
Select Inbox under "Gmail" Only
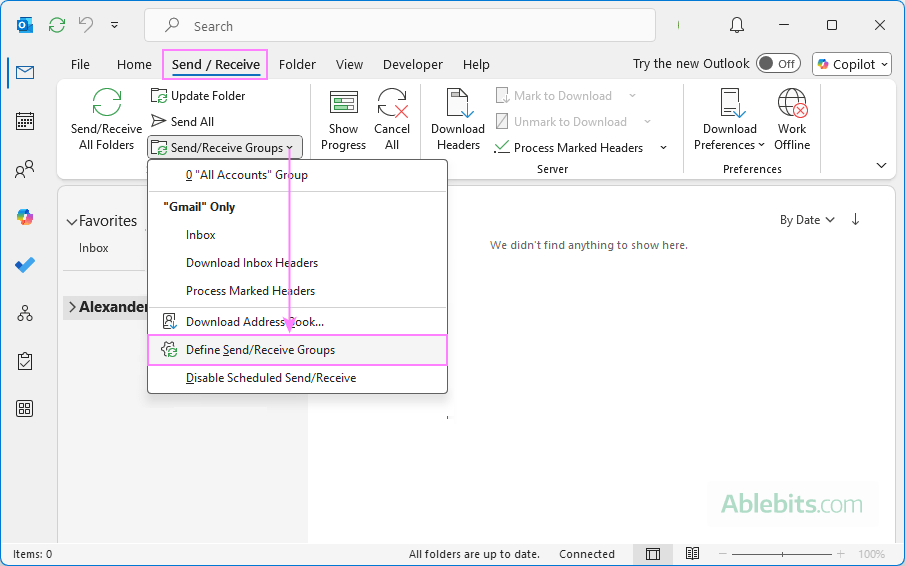pyautogui.click(x=297, y=235)
